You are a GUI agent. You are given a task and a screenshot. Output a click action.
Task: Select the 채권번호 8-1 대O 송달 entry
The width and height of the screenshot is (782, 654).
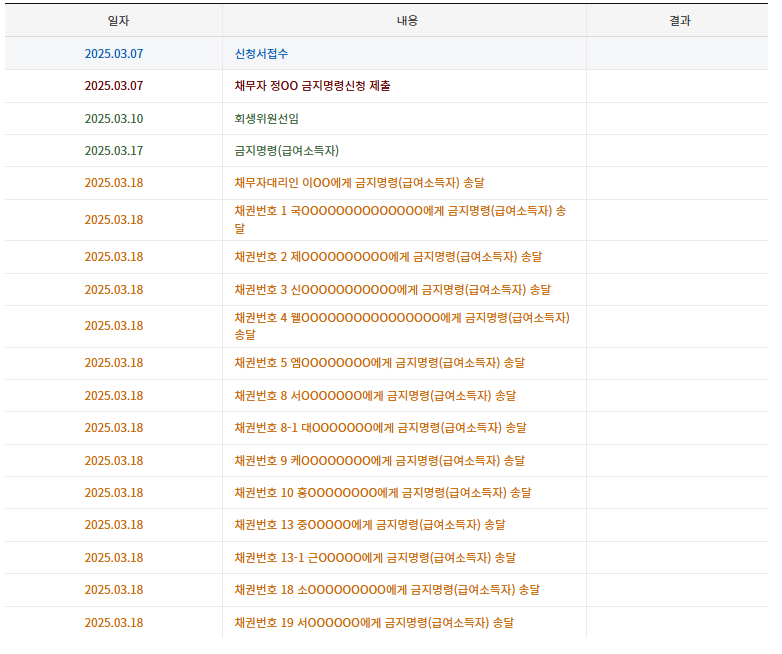coord(381,428)
